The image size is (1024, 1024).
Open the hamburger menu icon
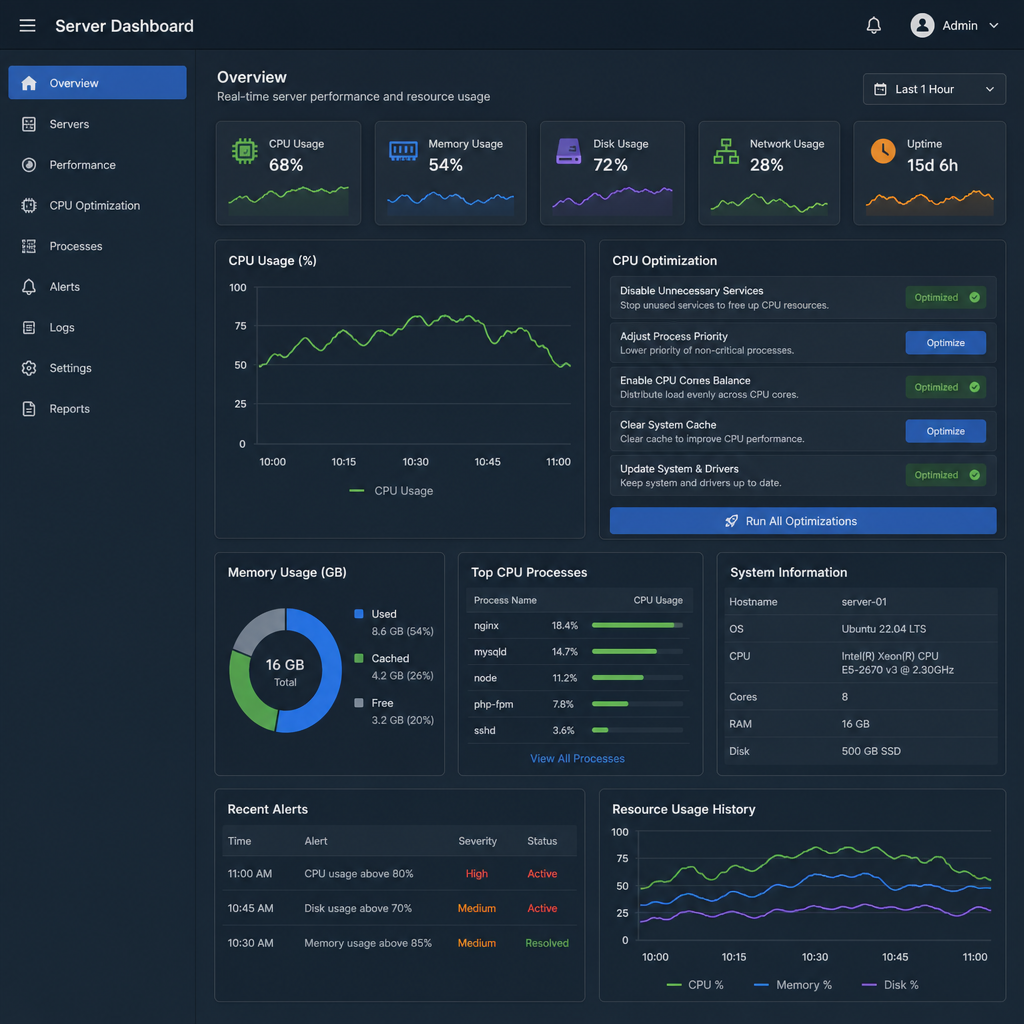click(27, 25)
